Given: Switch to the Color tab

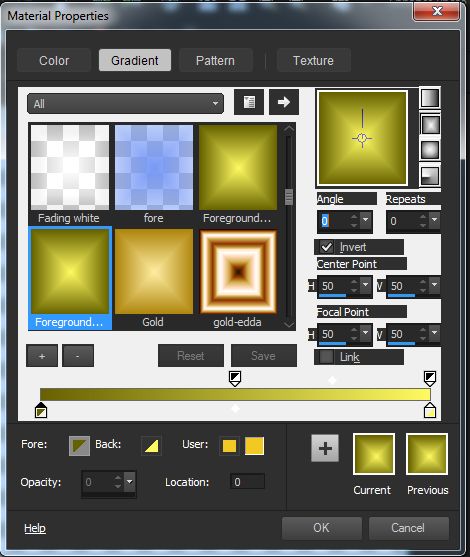Looking at the screenshot, I should pos(54,60).
